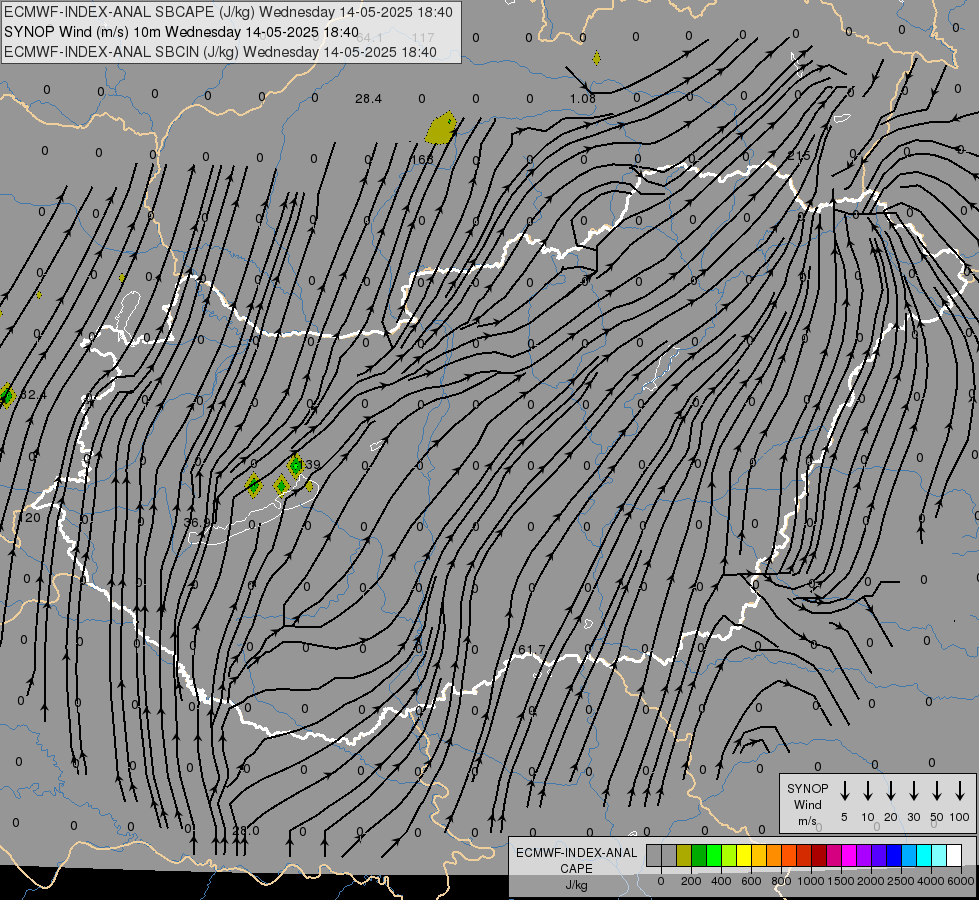Click the 20 m/s wind arrow in SYNOP legend

click(891, 790)
